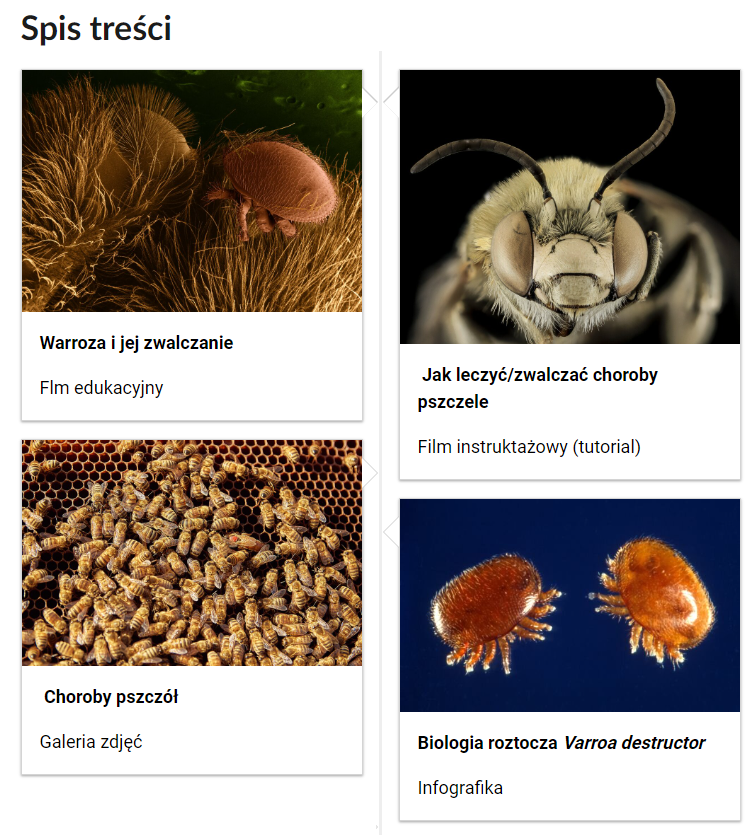Open the 'Warroza i jej zwalczanie' title
Image resolution: width=756 pixels, height=835 pixels.
(x=136, y=343)
